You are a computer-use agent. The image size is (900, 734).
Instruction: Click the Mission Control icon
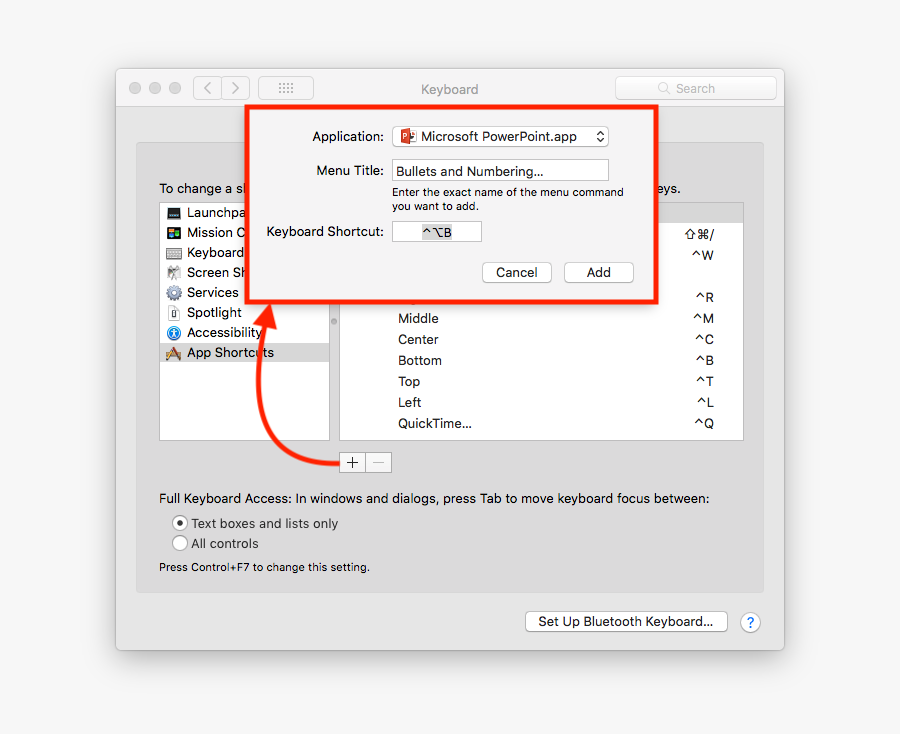pyautogui.click(x=174, y=232)
